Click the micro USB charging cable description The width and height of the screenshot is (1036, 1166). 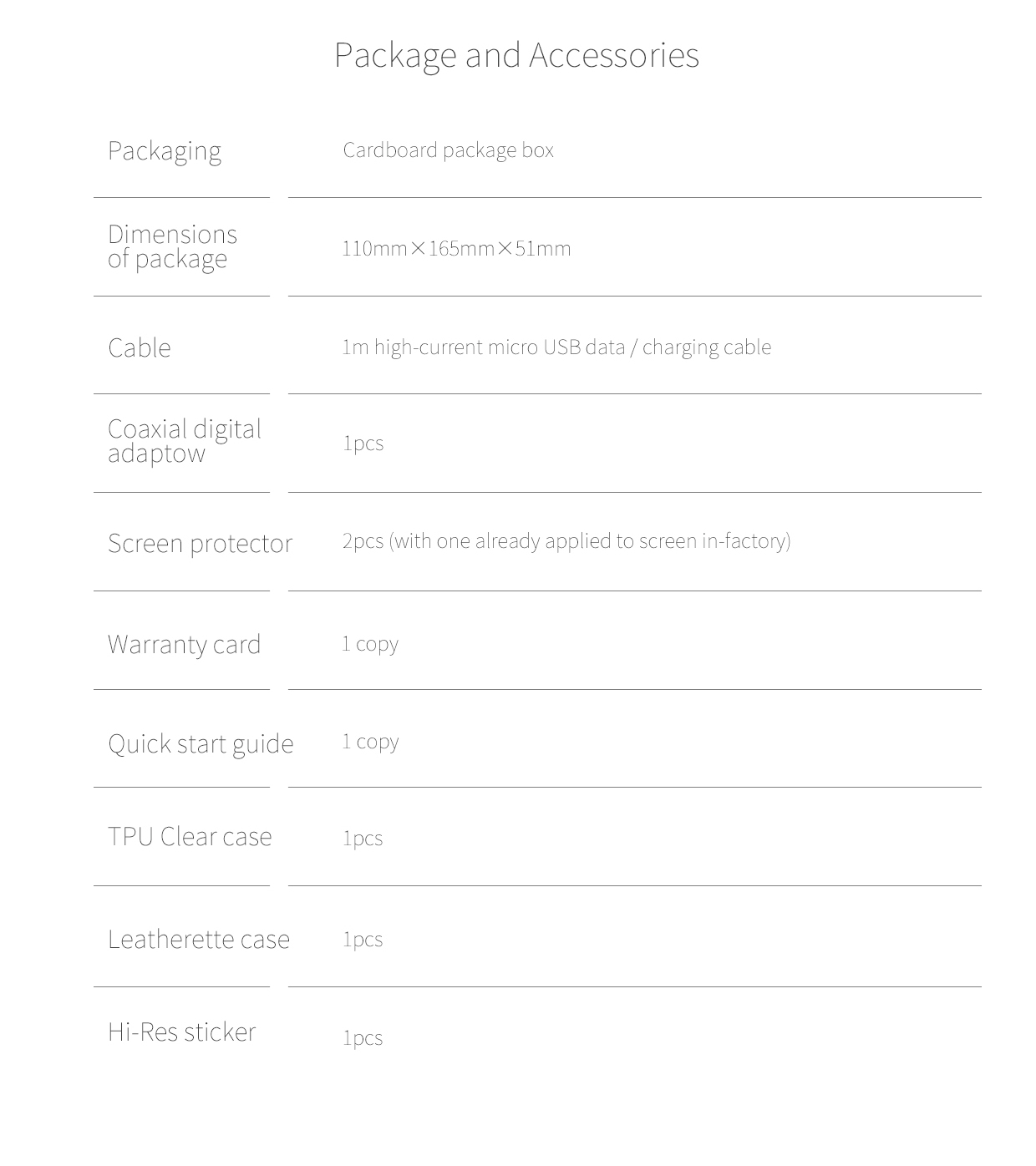556,347
